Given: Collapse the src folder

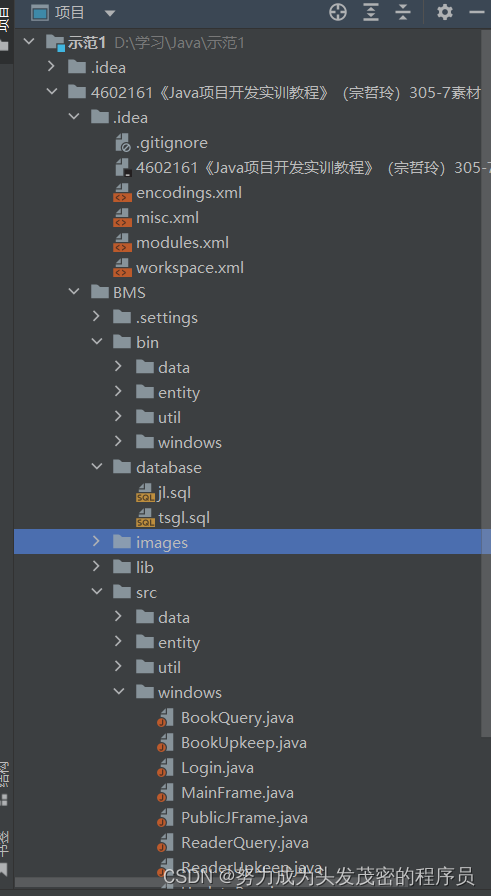Looking at the screenshot, I should pyautogui.click(x=97, y=591).
